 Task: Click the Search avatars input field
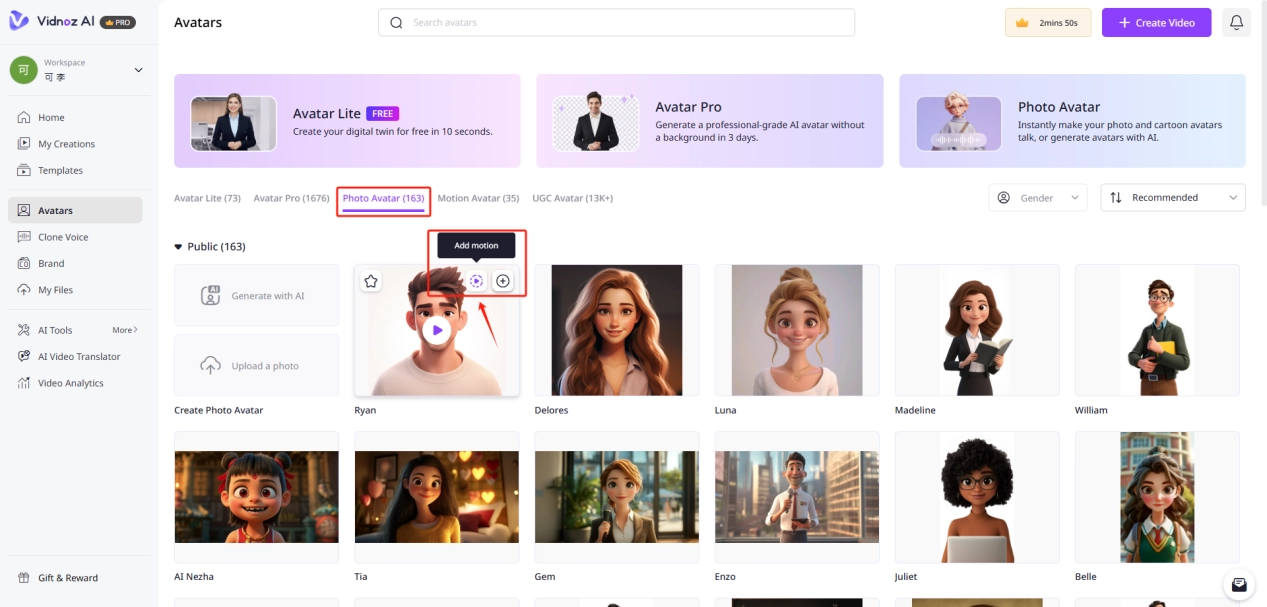[x=616, y=22]
